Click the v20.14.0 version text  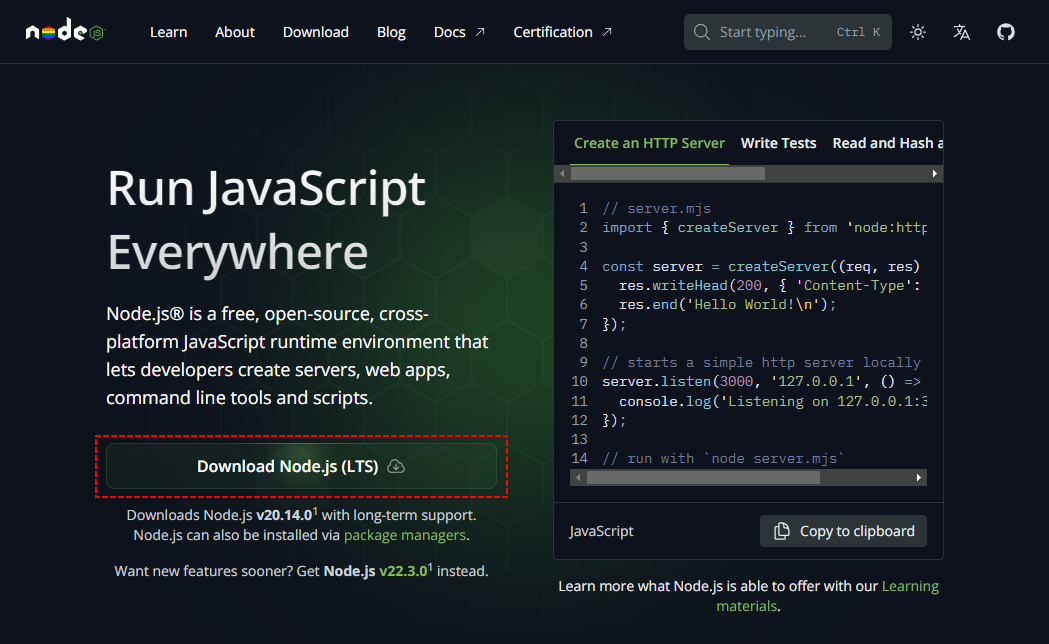coord(284,515)
